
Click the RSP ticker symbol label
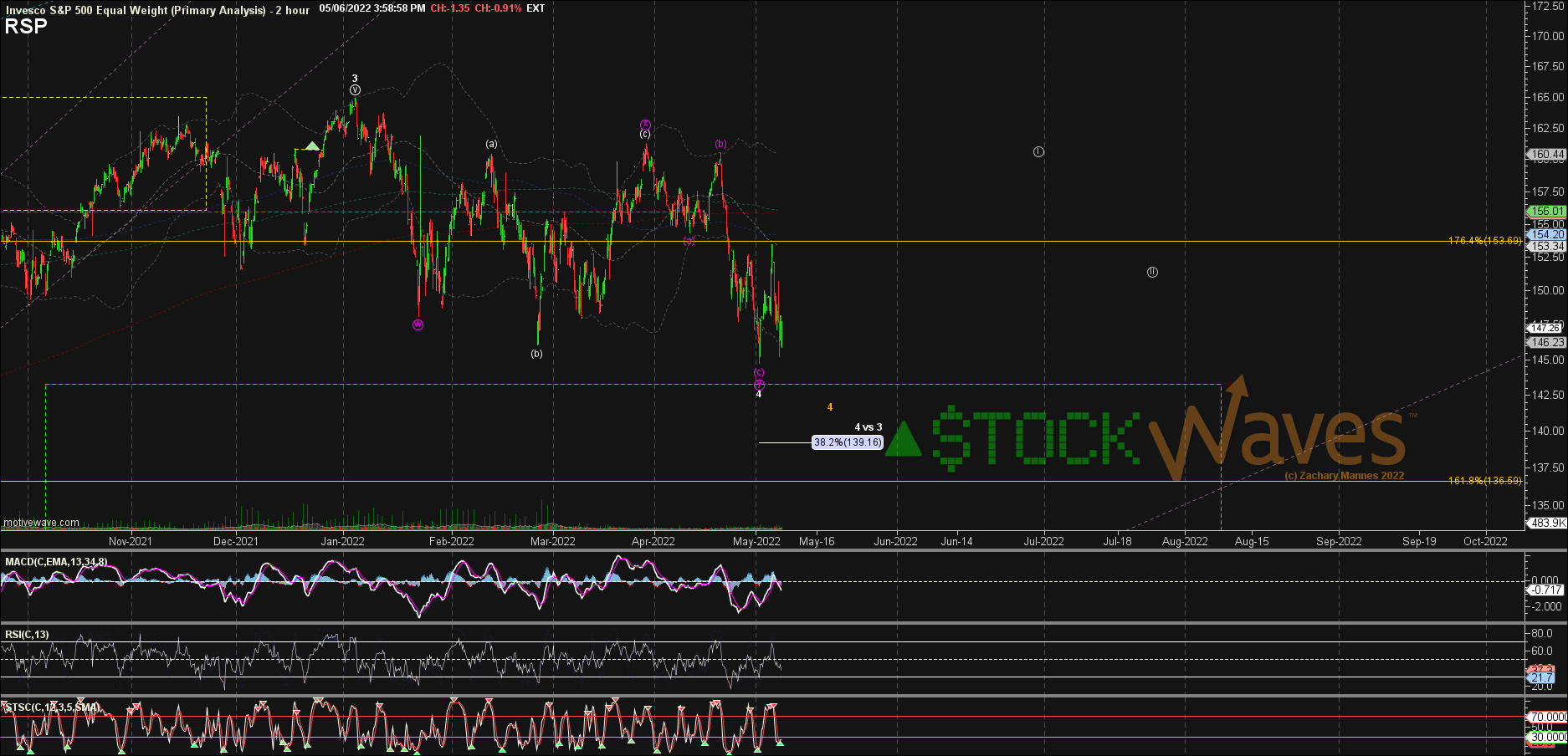pos(26,26)
